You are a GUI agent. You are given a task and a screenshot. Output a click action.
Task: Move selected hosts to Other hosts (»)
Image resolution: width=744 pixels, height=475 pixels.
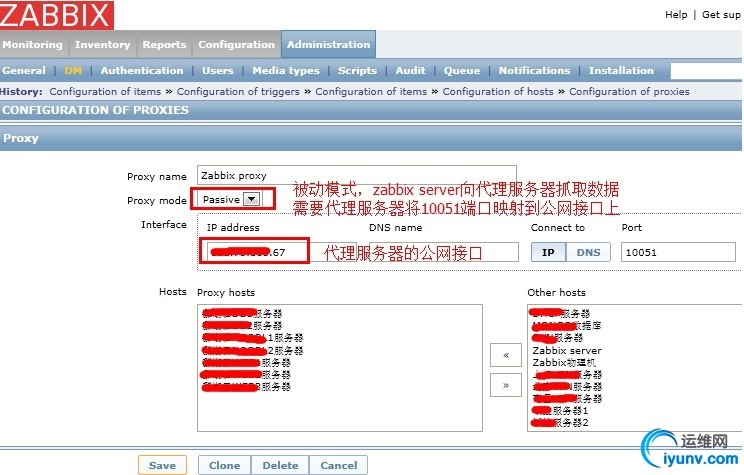point(506,385)
